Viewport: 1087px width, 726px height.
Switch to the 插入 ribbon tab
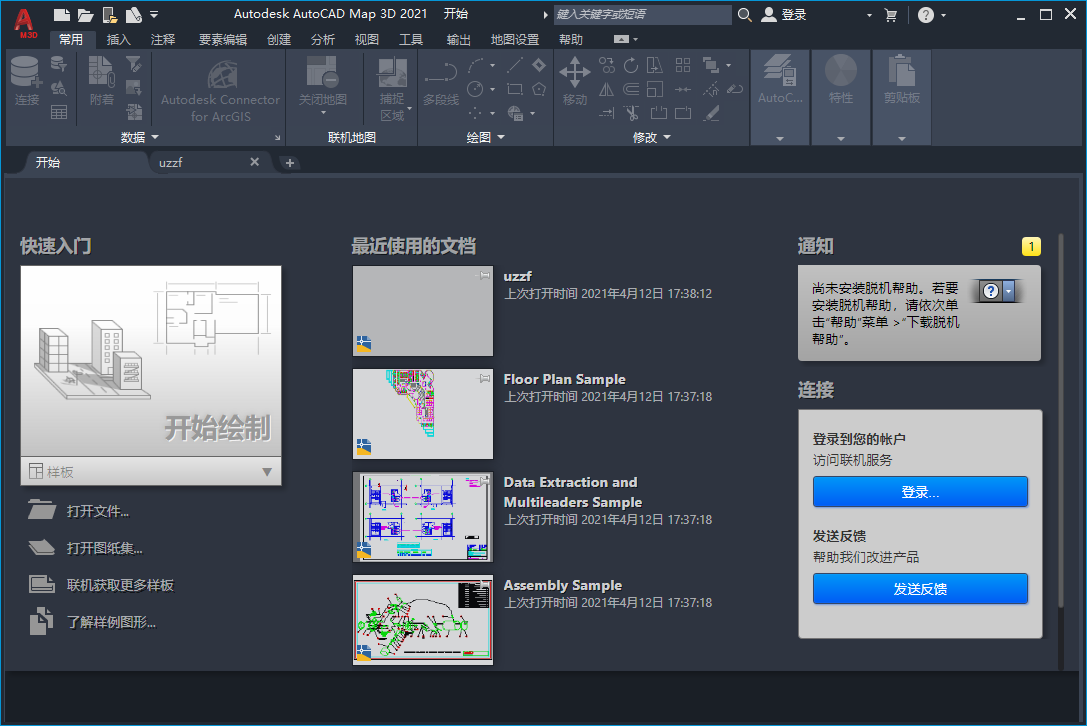click(x=119, y=40)
